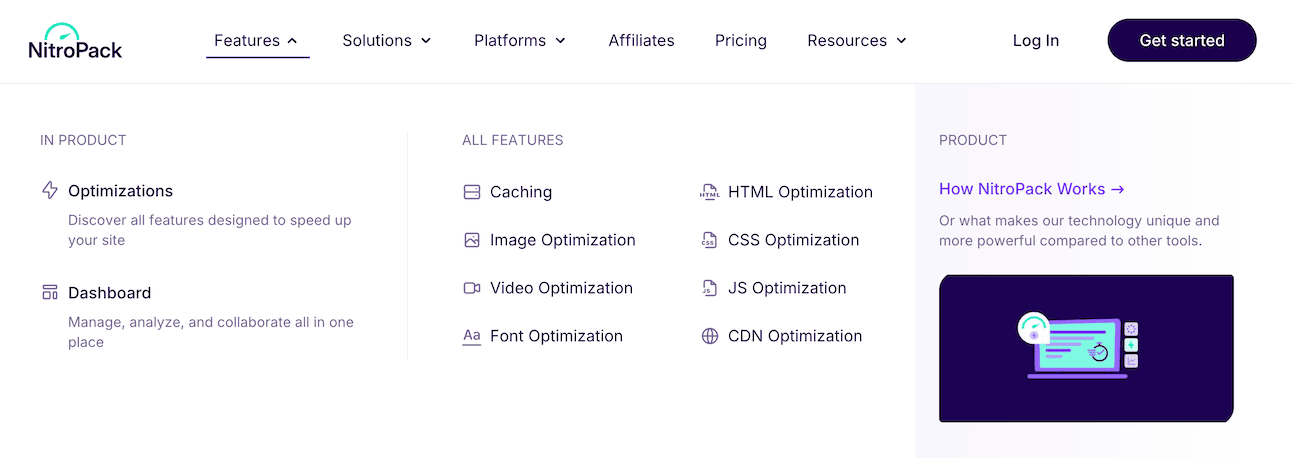Open the Font Optimization link
Viewport: 1294px width, 458px height.
coord(556,336)
